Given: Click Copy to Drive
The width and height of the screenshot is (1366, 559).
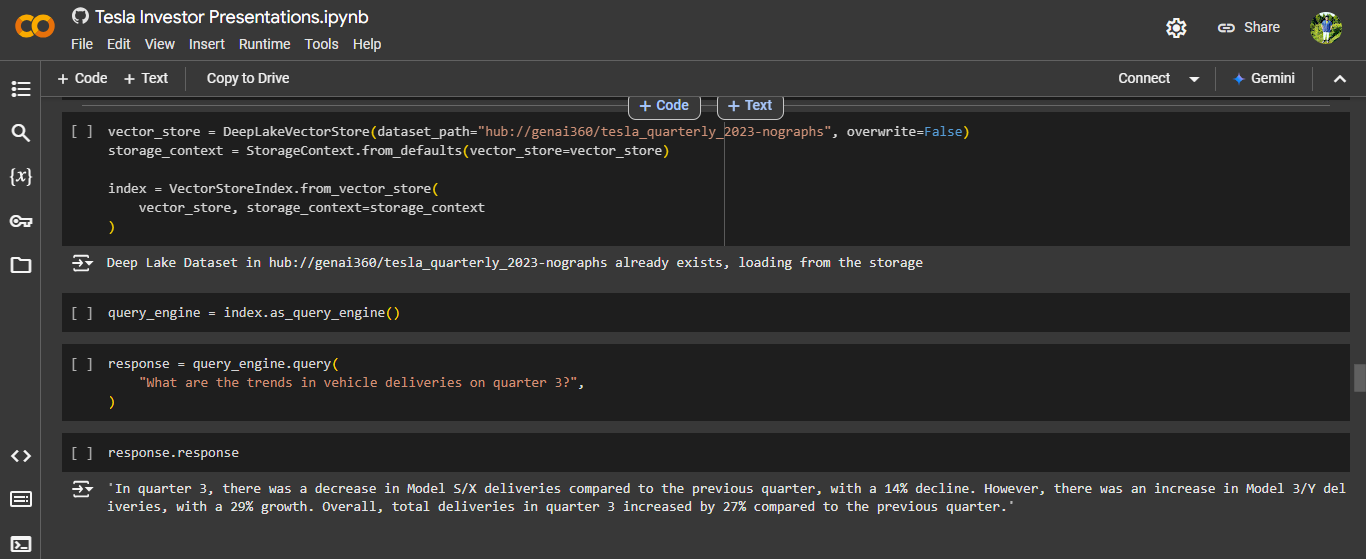Looking at the screenshot, I should pyautogui.click(x=248, y=78).
